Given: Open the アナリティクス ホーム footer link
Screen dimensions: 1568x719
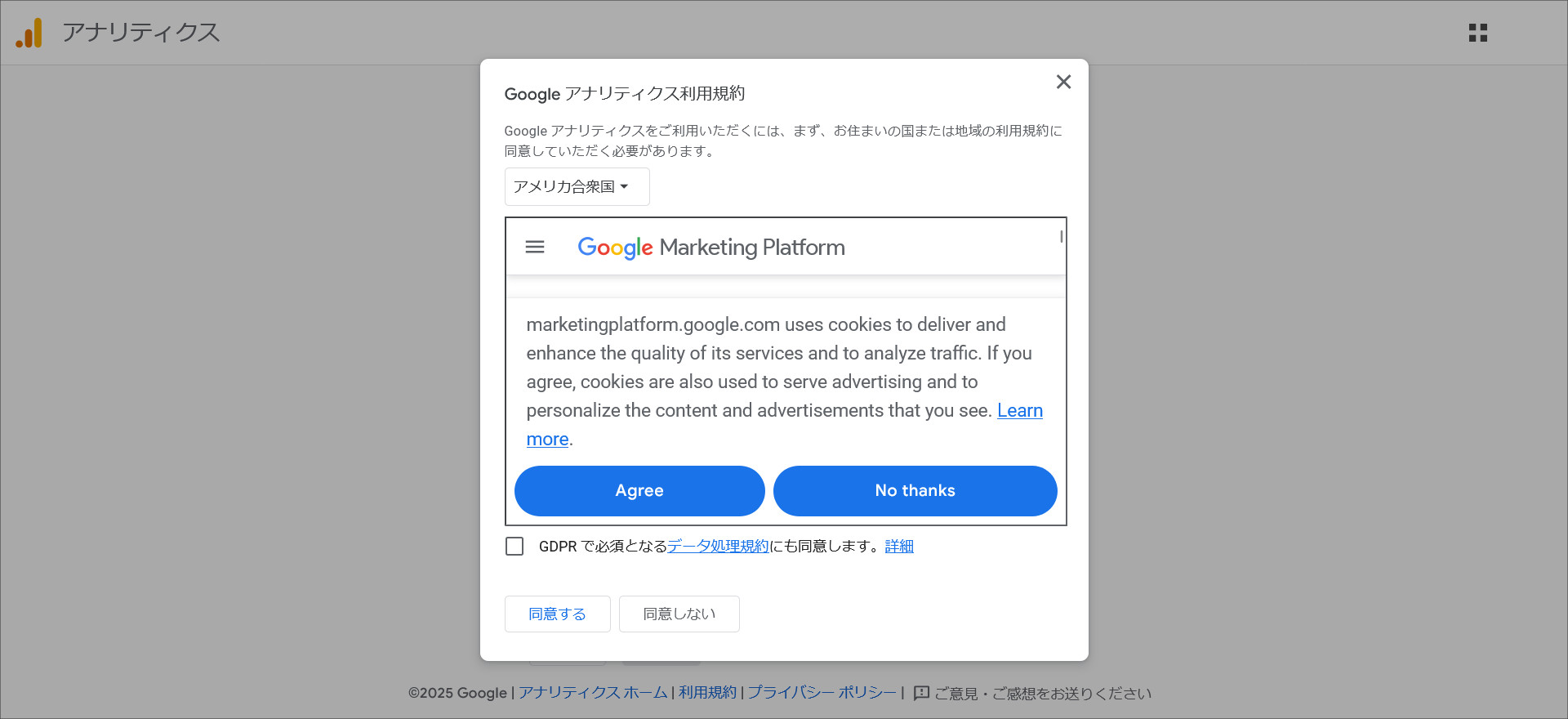Looking at the screenshot, I should pyautogui.click(x=593, y=693).
